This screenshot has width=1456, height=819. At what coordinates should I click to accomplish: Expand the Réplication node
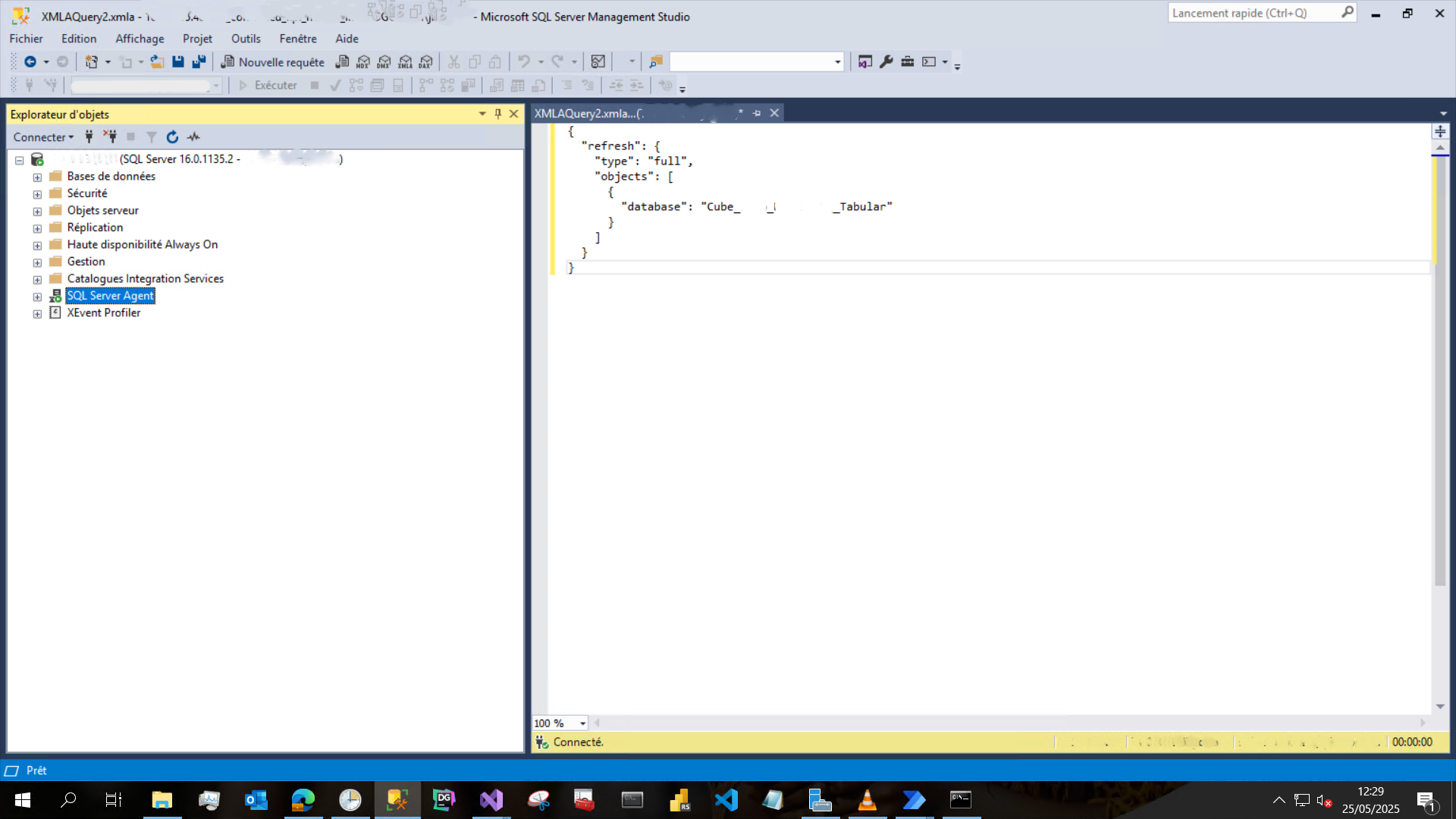[x=37, y=228]
